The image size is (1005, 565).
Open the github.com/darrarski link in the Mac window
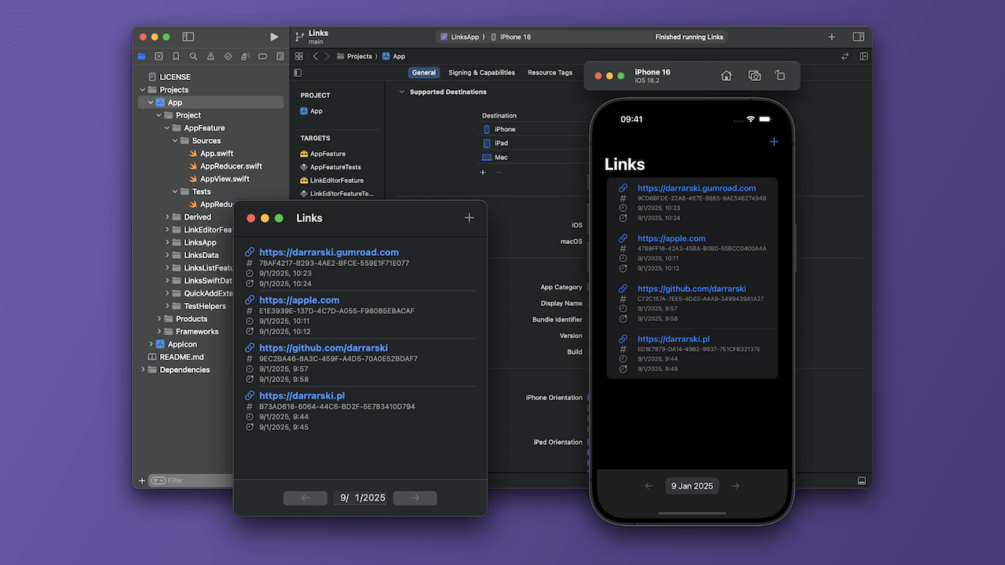coord(323,348)
